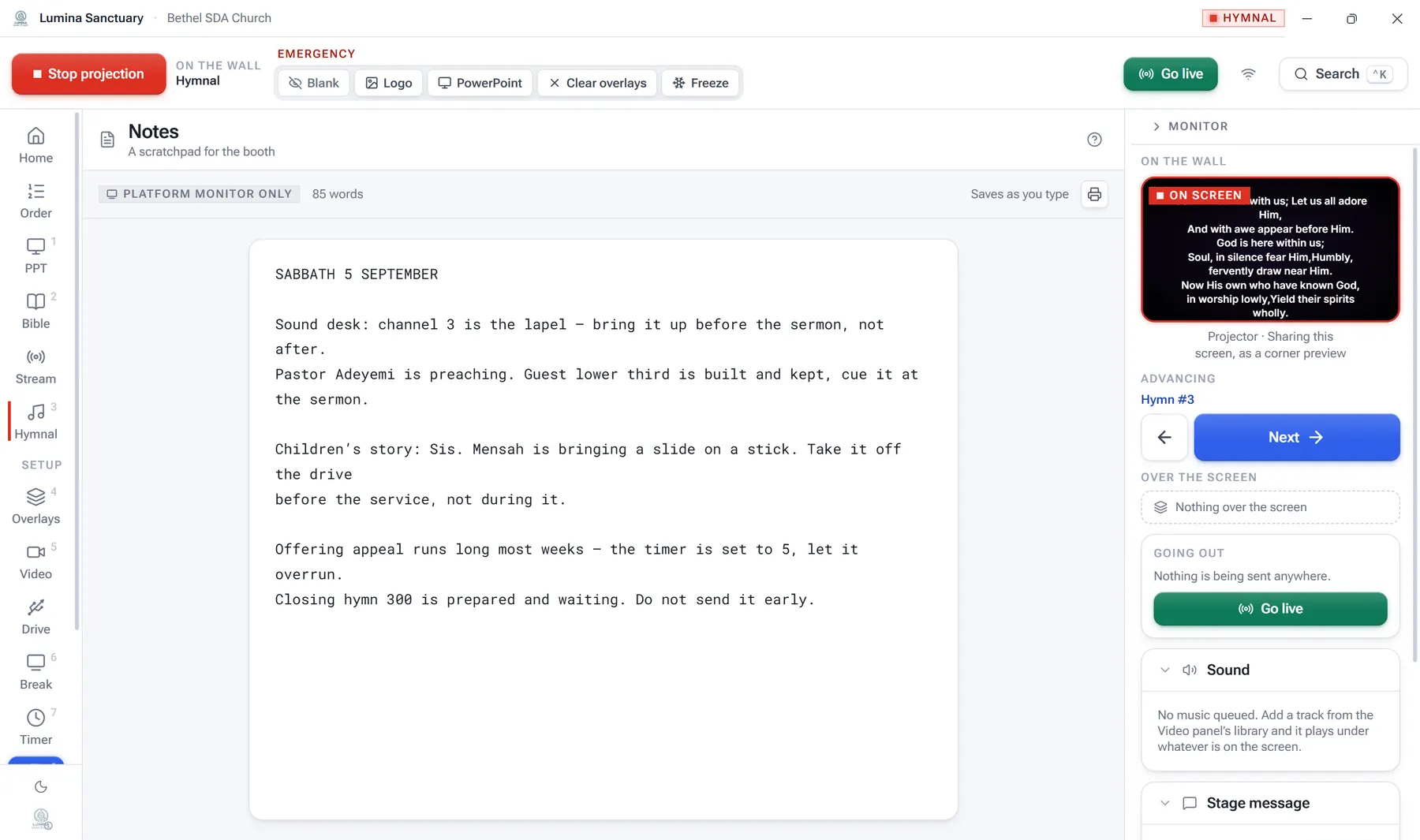Open the help question-mark icon

(x=1094, y=140)
